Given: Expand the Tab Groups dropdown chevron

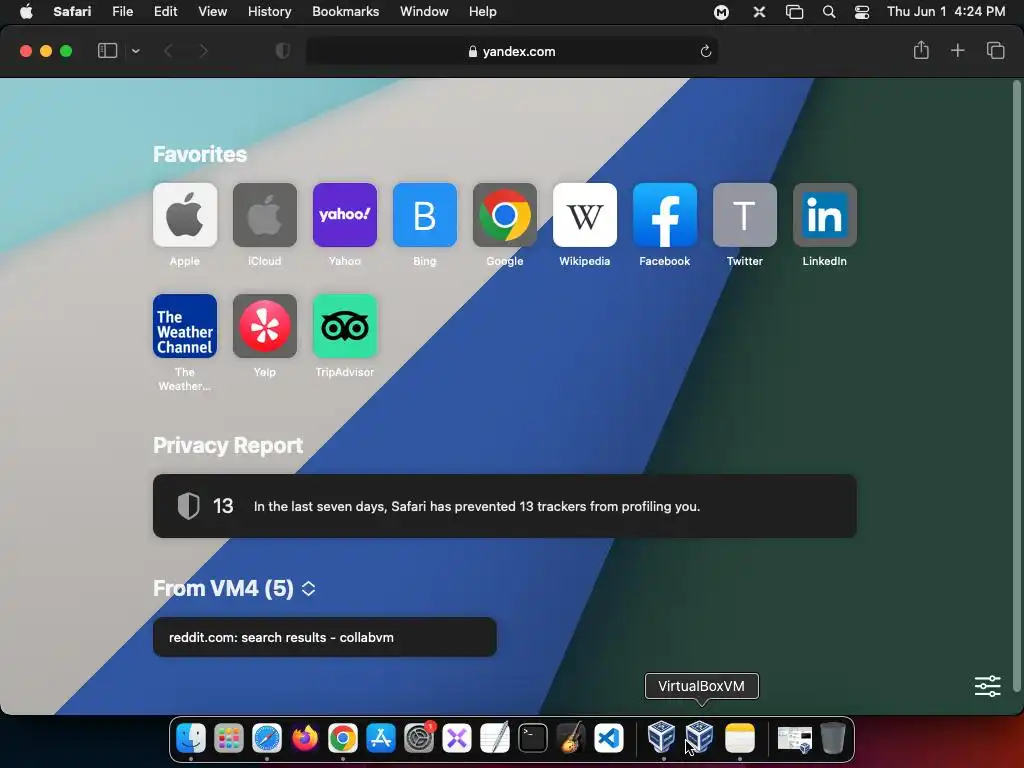Looking at the screenshot, I should tap(136, 51).
